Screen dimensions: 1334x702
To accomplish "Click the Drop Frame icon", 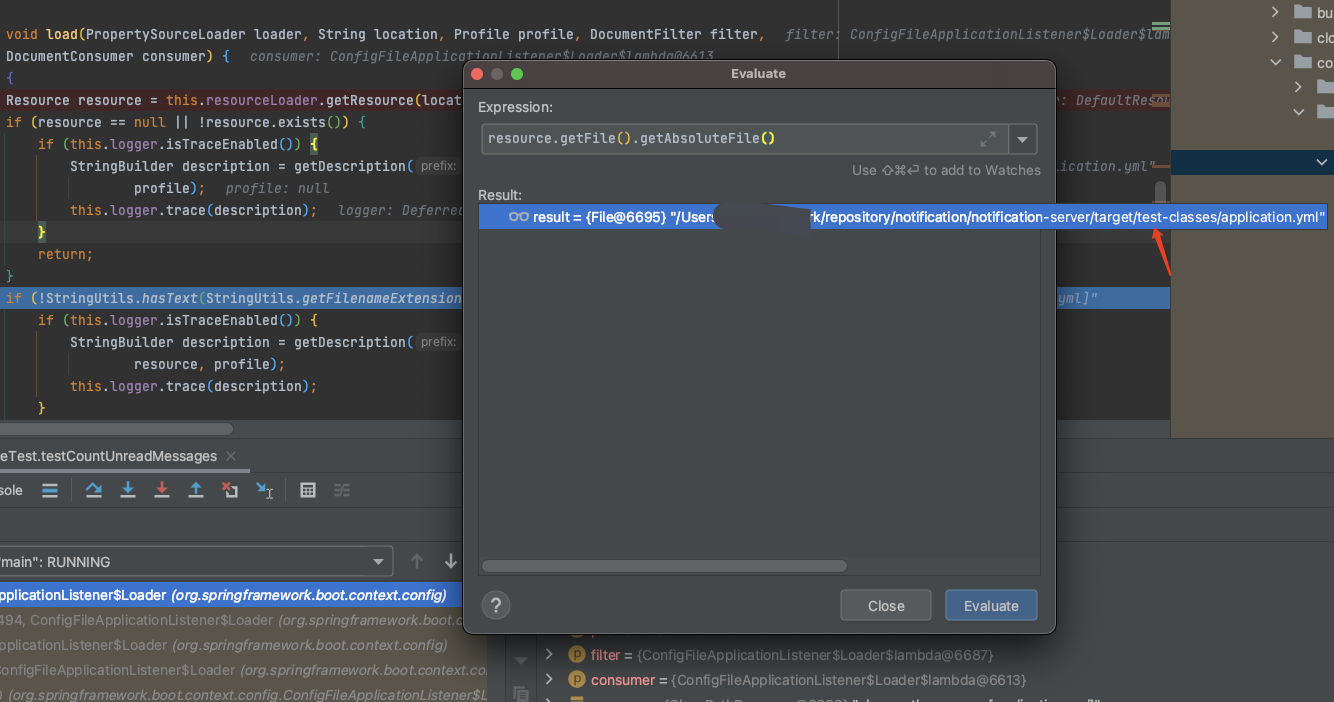I will click(x=230, y=490).
